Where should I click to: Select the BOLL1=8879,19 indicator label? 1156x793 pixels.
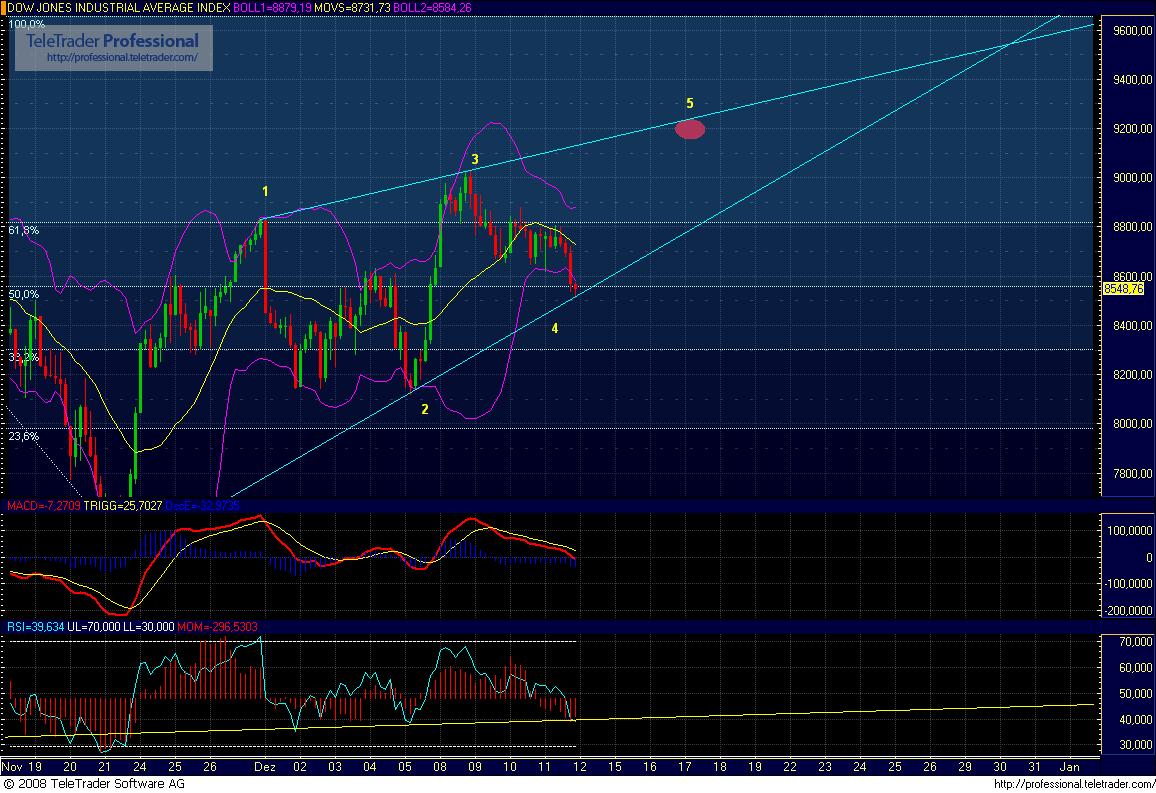point(271,7)
